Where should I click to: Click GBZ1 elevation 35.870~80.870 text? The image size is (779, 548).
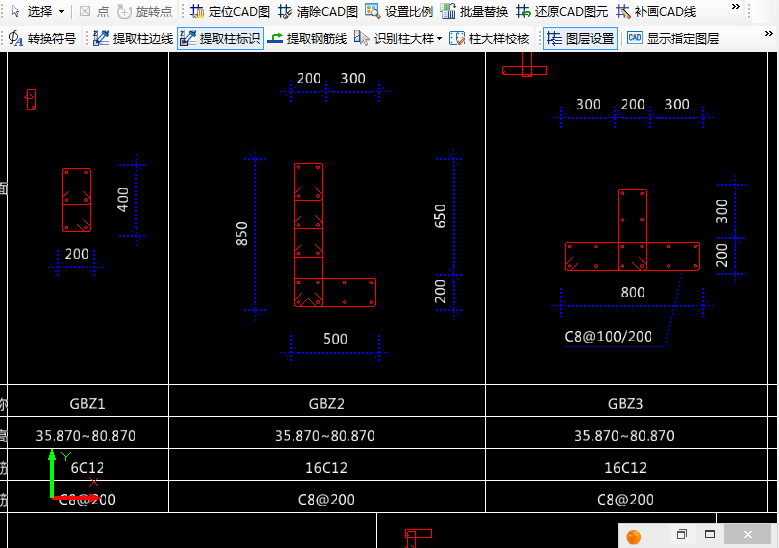(x=85, y=436)
